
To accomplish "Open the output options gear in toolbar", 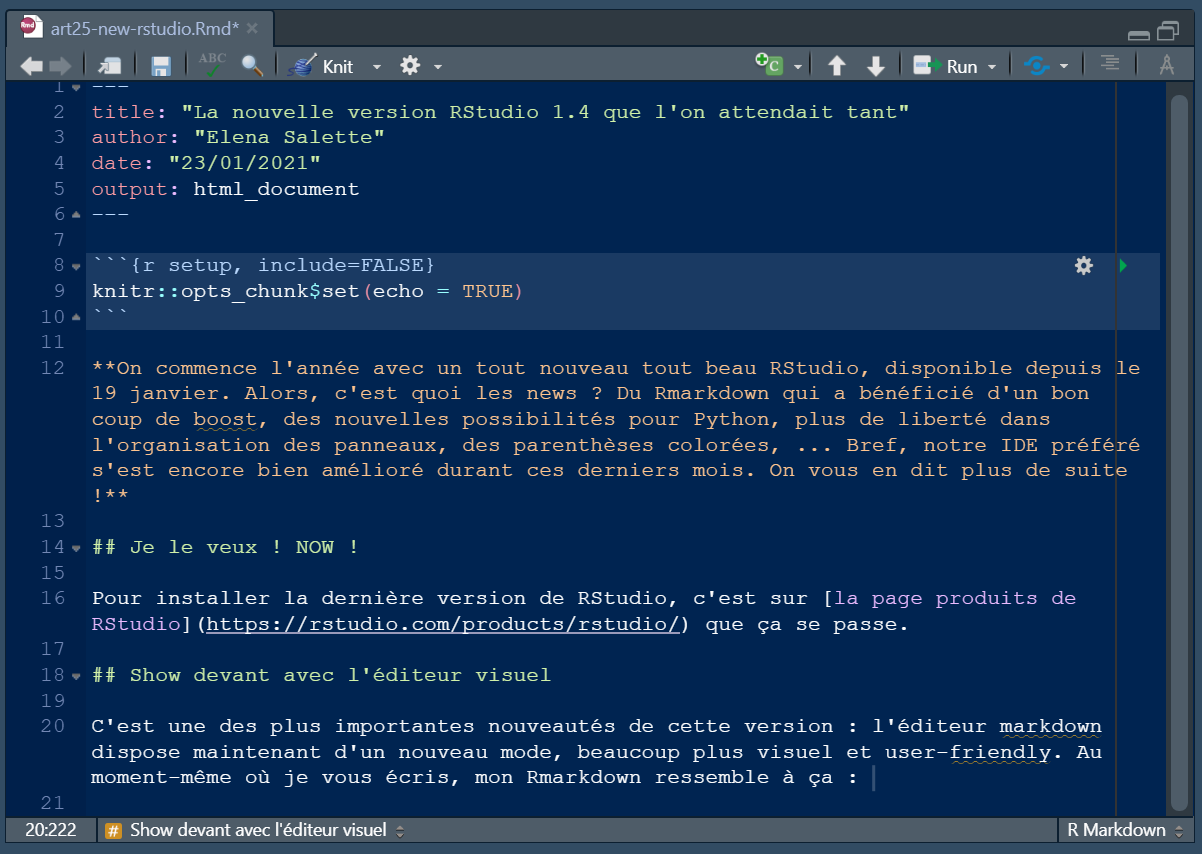I will click(x=409, y=66).
